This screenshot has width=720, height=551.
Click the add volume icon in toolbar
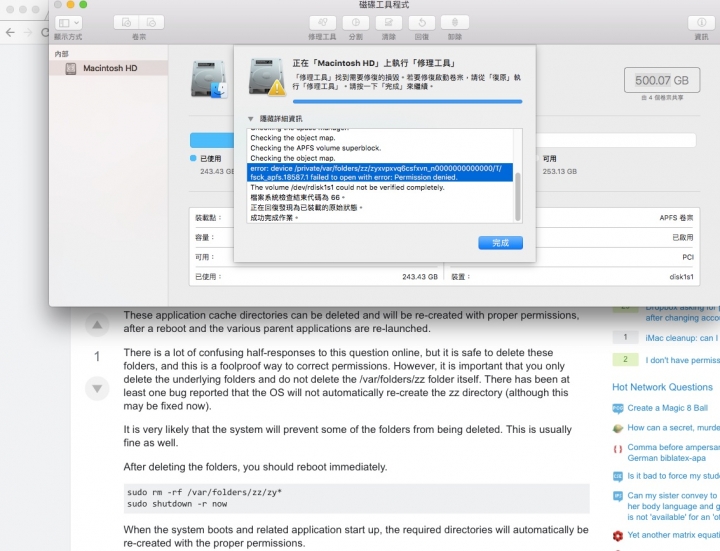click(x=126, y=22)
